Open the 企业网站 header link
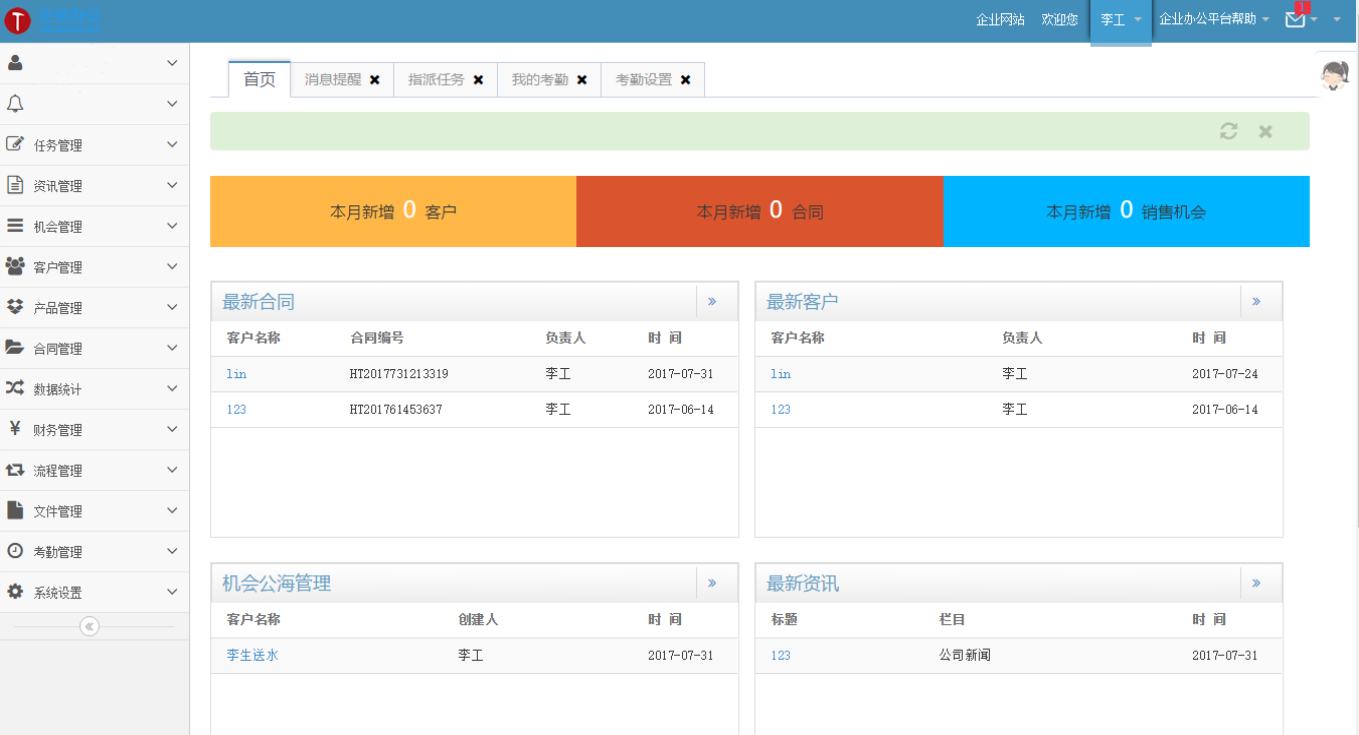 click(1000, 19)
